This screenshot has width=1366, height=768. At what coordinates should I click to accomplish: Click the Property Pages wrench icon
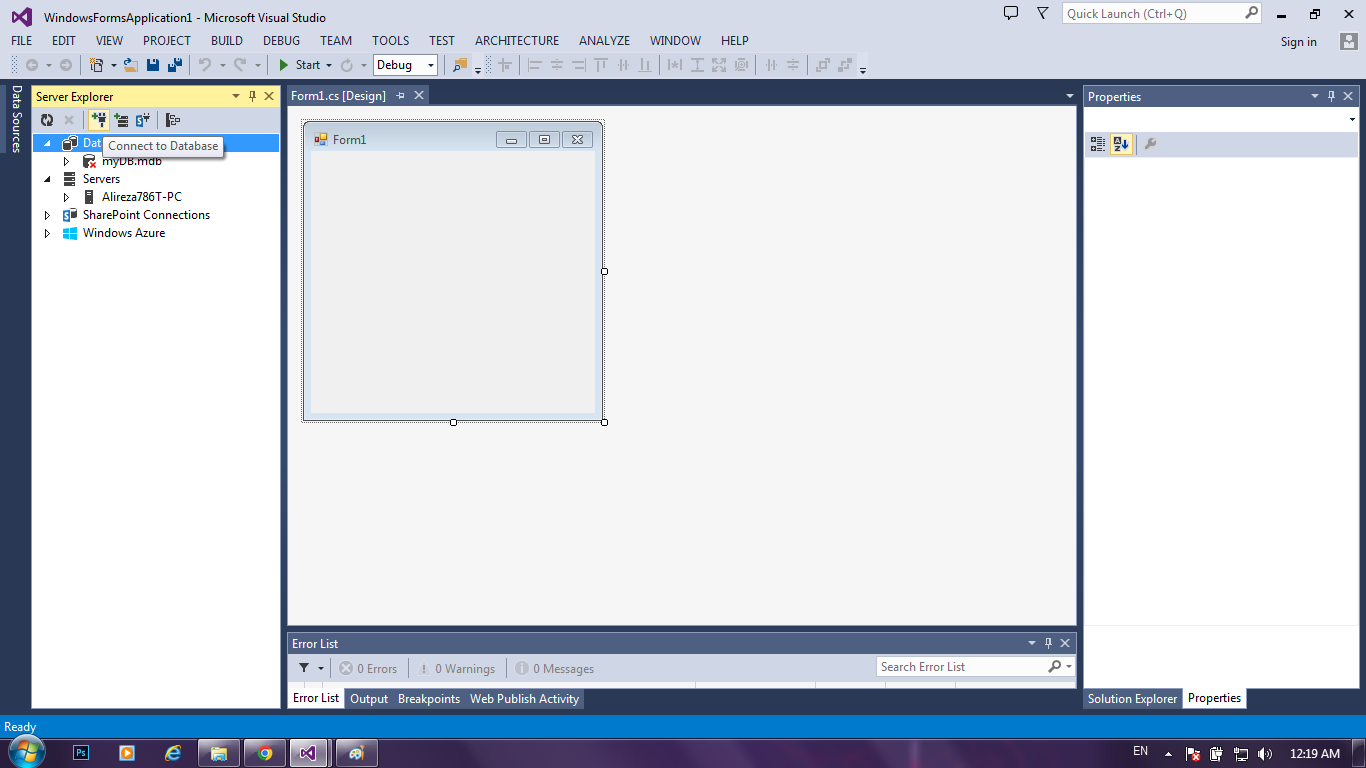pos(1150,144)
